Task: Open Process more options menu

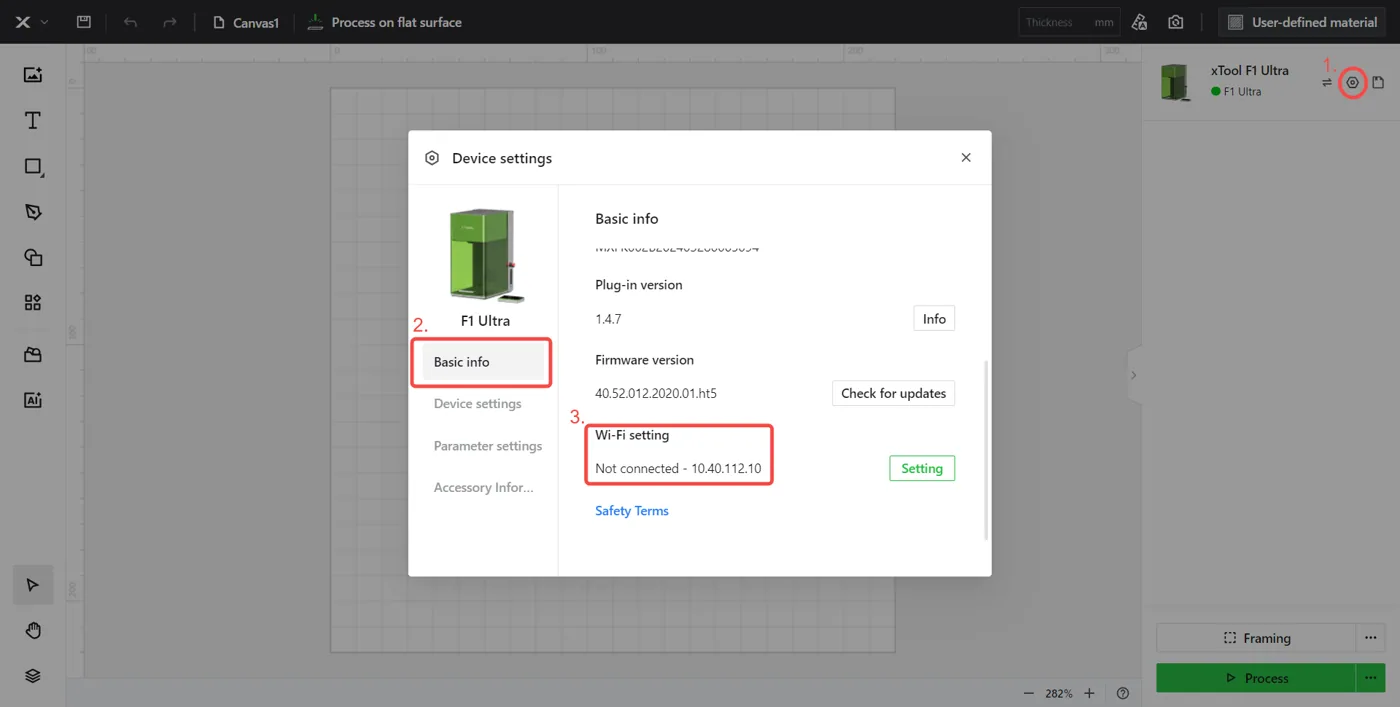Action: tap(1371, 678)
